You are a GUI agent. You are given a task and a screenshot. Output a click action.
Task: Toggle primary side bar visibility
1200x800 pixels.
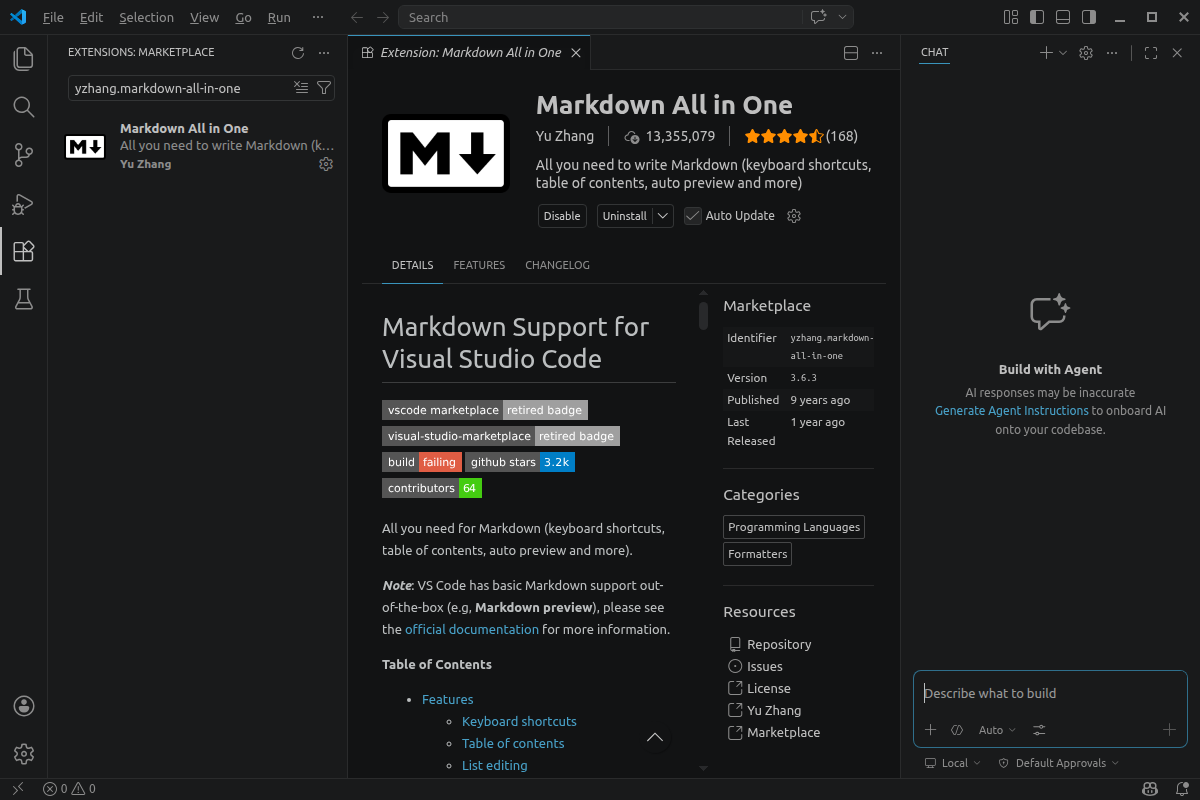pos(1037,17)
